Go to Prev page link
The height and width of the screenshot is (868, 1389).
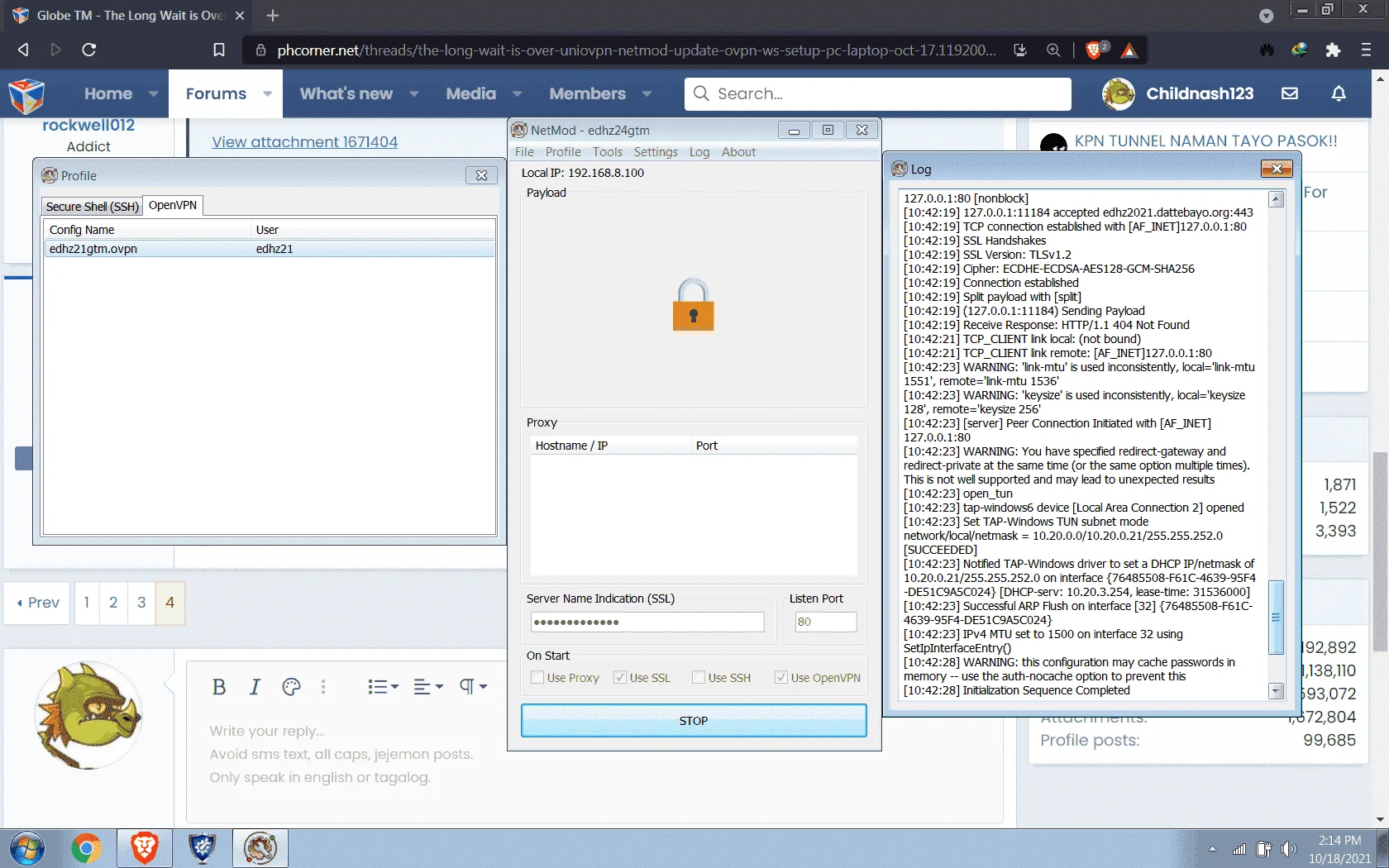38,603
